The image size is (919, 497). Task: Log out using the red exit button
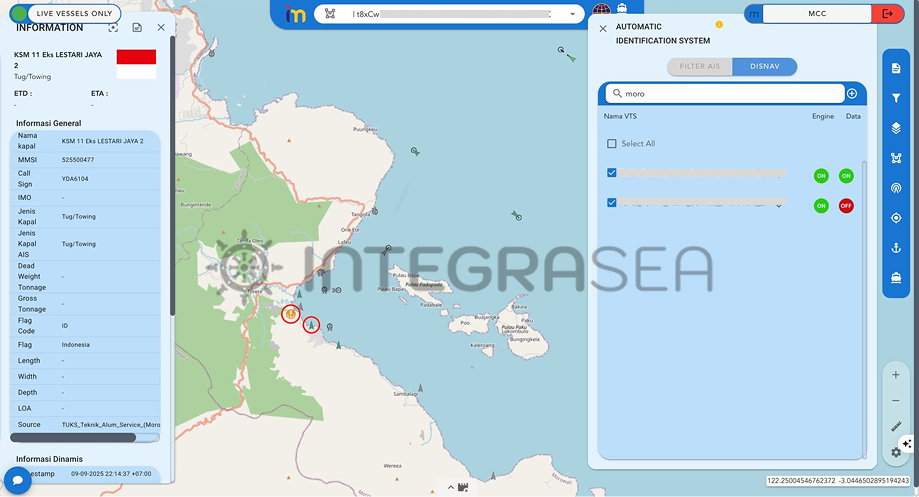pyautogui.click(x=887, y=13)
